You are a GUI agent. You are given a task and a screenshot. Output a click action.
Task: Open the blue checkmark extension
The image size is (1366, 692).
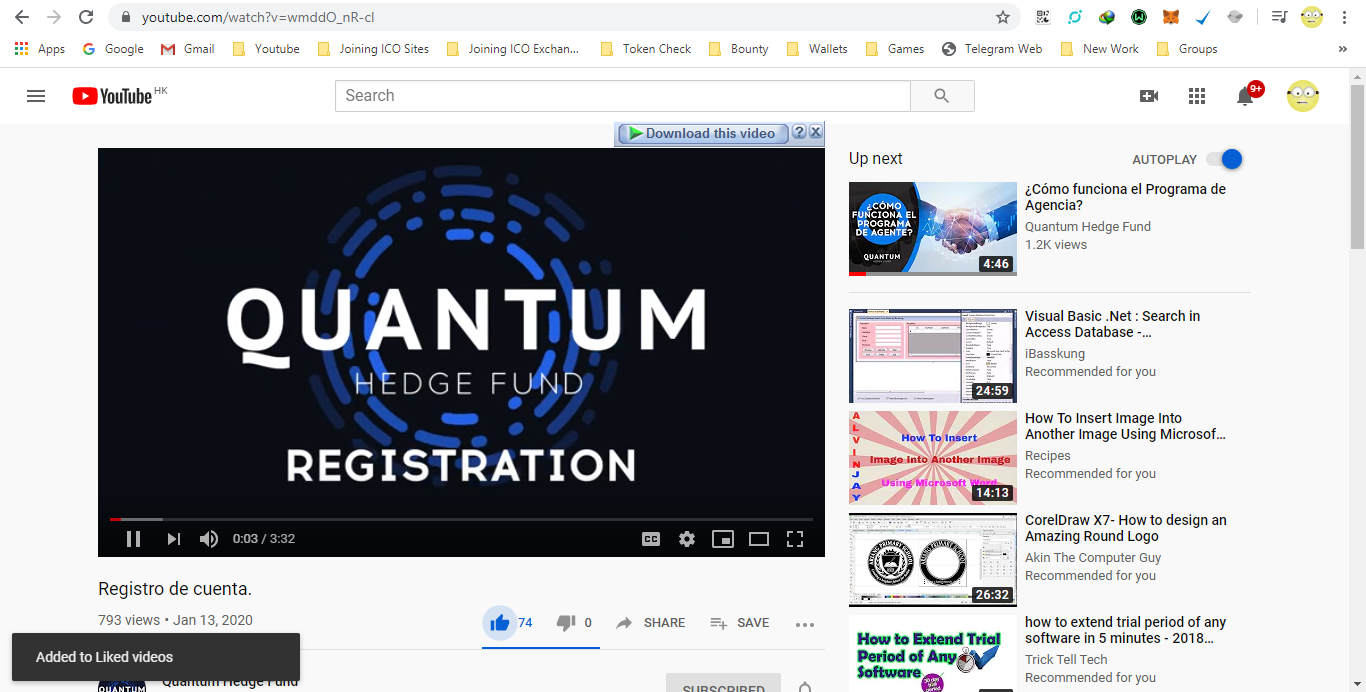(x=1203, y=17)
